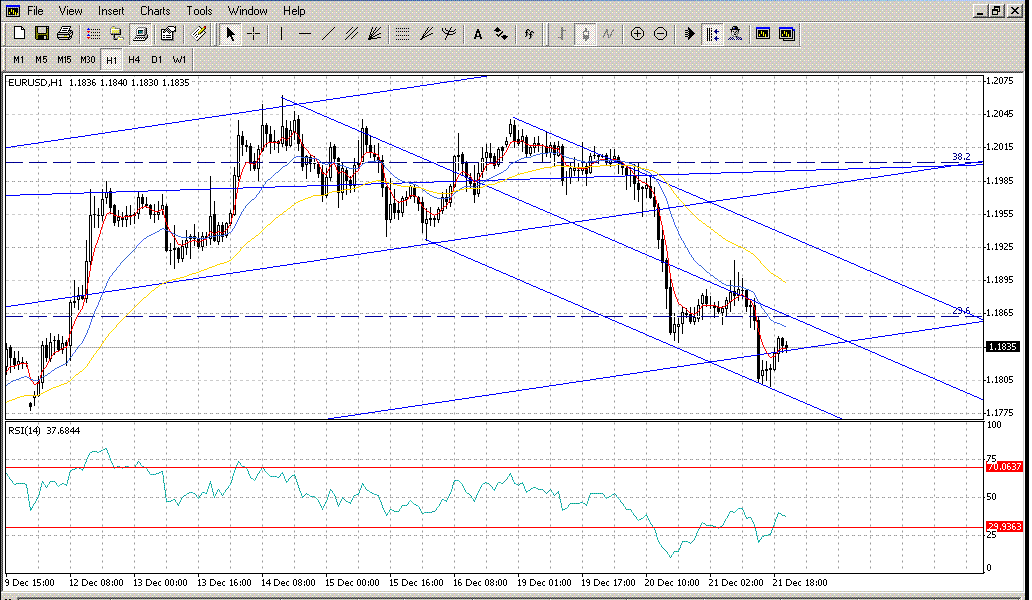Switch chart to line chart mode
Viewport: 1032px width, 600px height.
pos(608,34)
